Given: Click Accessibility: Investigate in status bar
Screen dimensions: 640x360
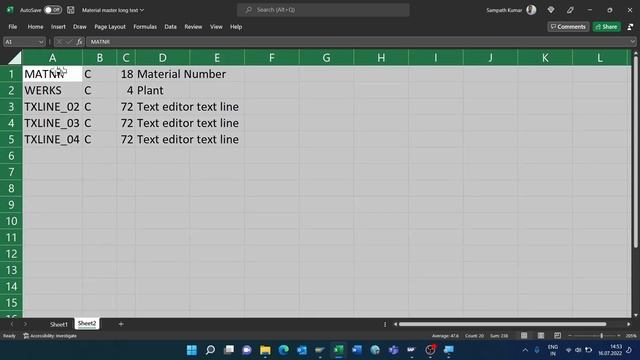Looking at the screenshot, I should 50,336.
